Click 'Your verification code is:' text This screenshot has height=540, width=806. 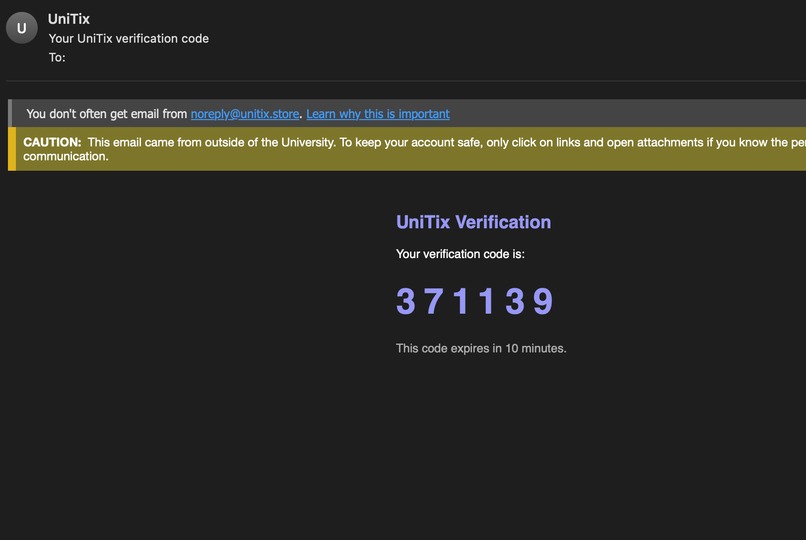click(x=460, y=254)
